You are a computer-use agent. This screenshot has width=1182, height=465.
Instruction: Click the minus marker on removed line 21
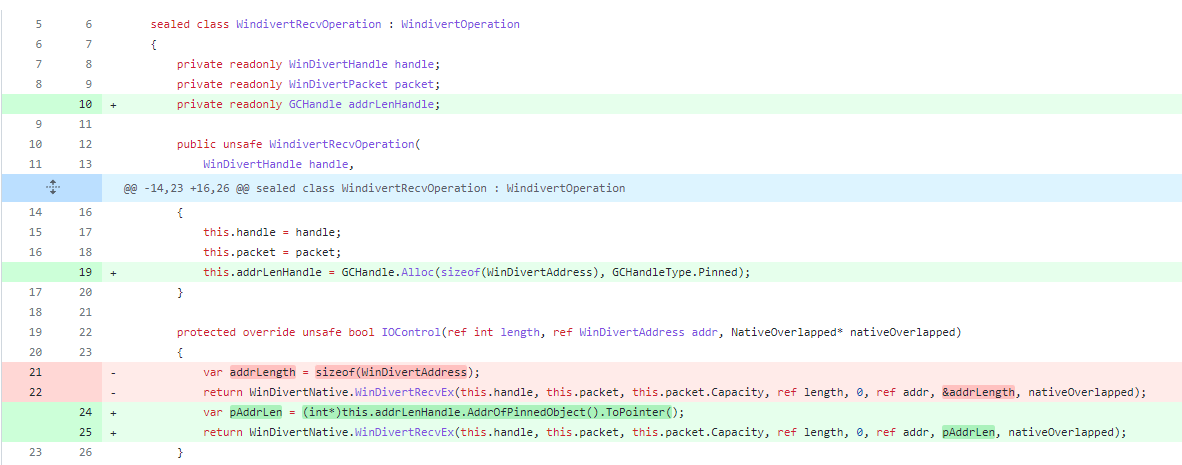coord(113,372)
